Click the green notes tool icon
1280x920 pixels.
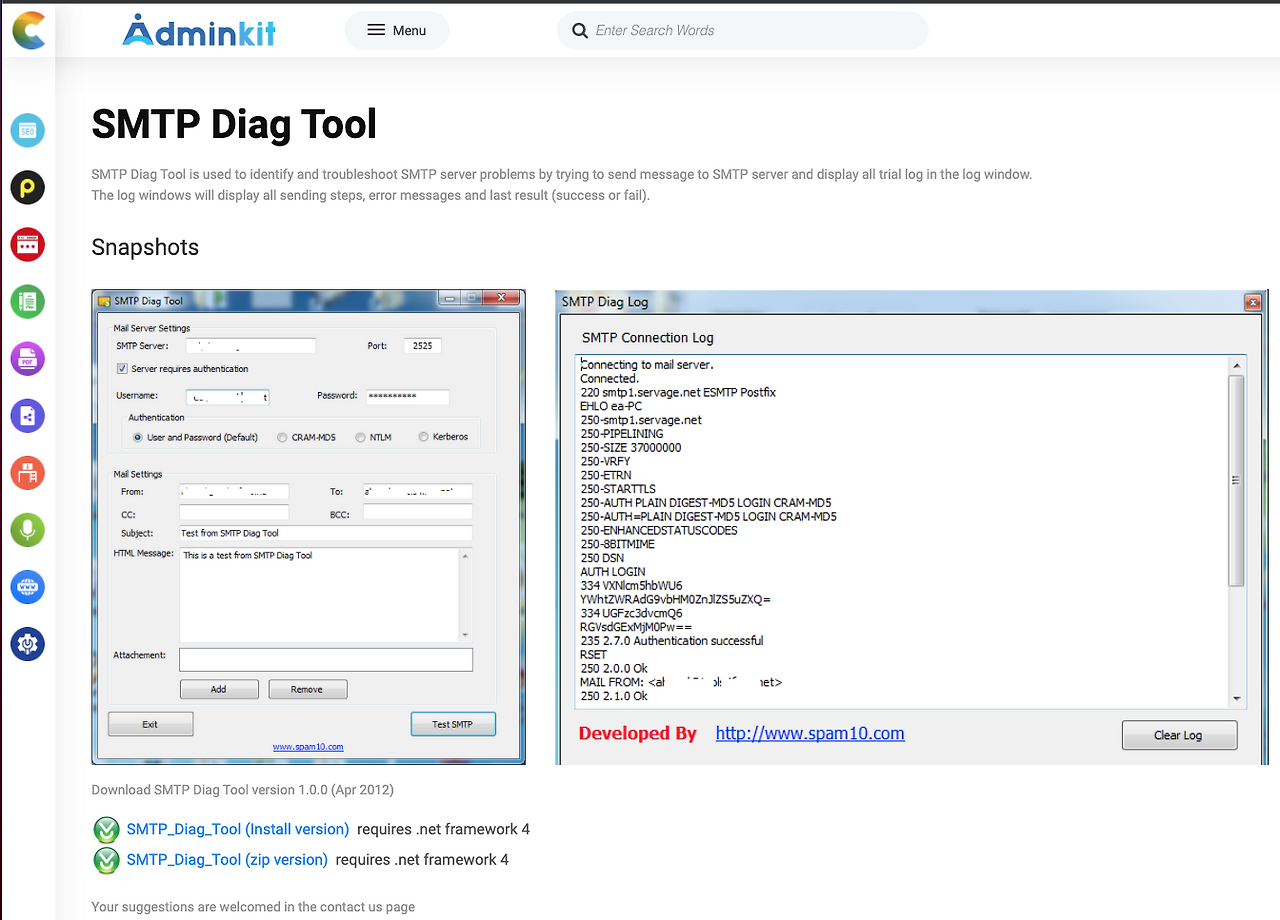(27, 301)
